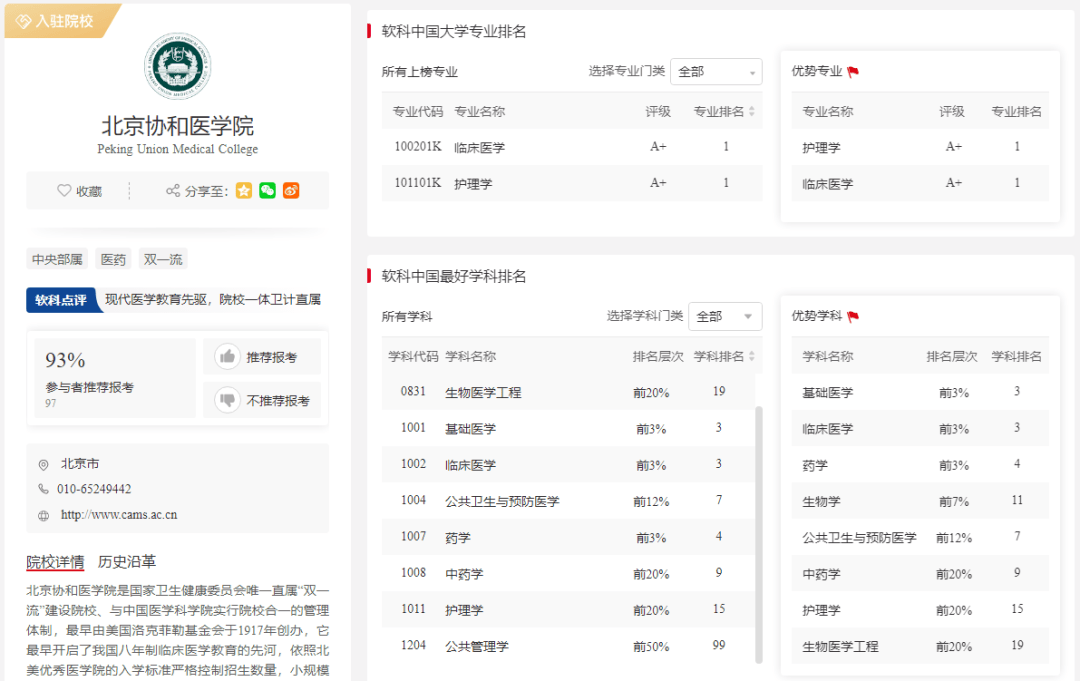Click 评级 header in 所有上榜专业 table
The image size is (1080, 681).
pos(658,112)
